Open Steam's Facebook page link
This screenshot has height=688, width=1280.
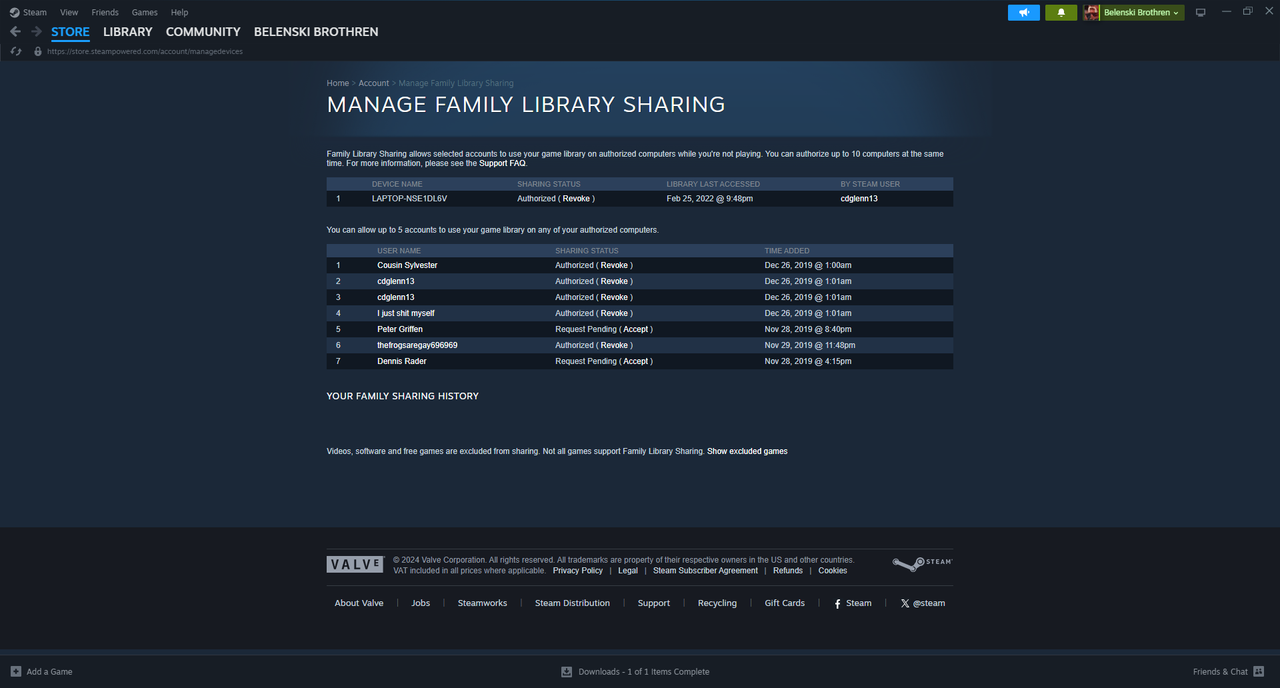pos(852,603)
